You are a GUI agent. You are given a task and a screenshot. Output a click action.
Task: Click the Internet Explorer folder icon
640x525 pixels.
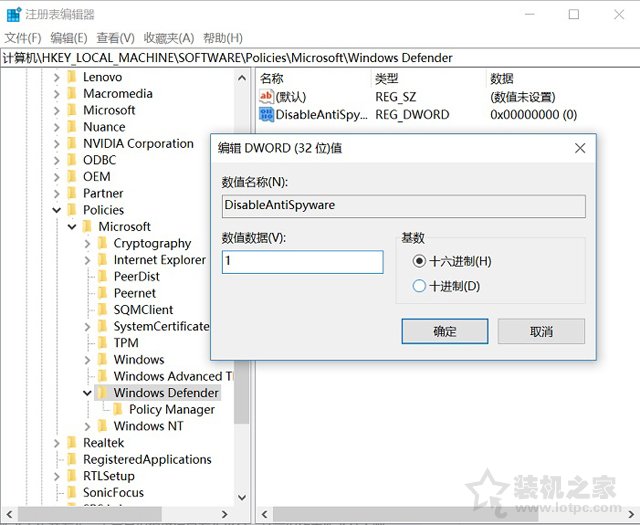(102, 260)
